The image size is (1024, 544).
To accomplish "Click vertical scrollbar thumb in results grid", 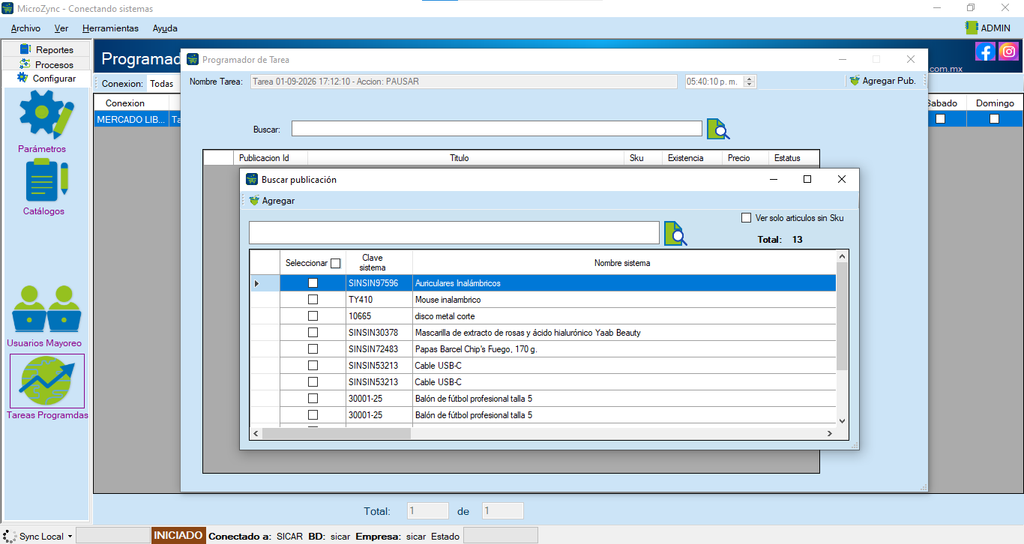I will click(x=842, y=316).
